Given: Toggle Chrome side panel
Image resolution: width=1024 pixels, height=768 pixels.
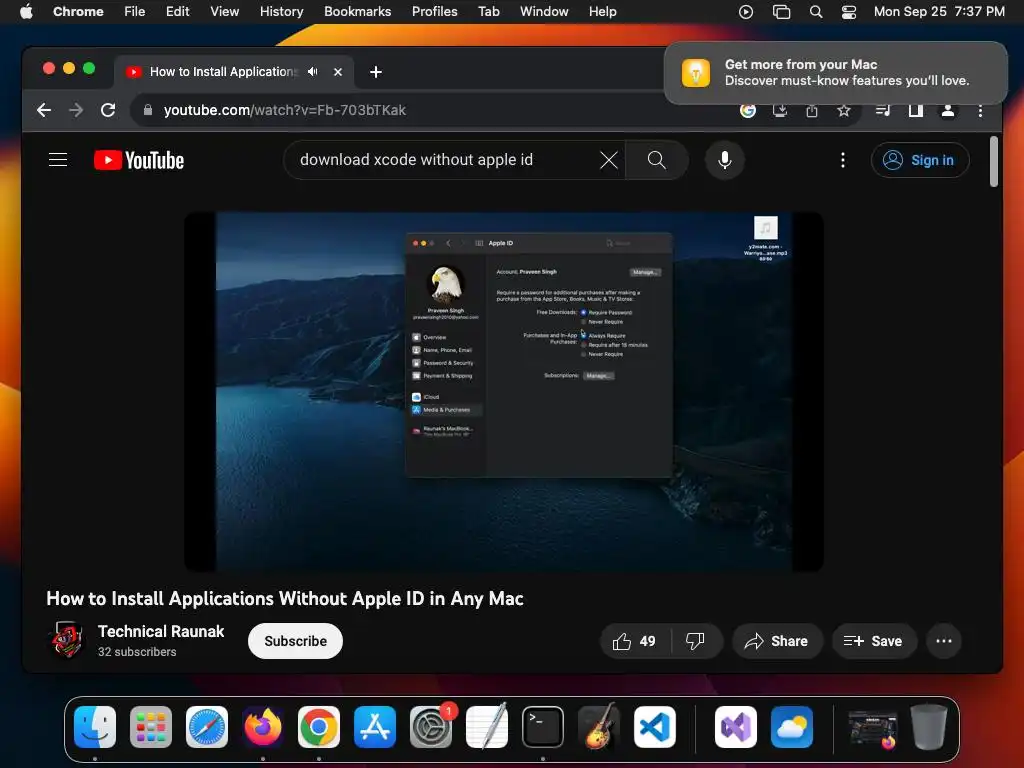Looking at the screenshot, I should point(916,111).
